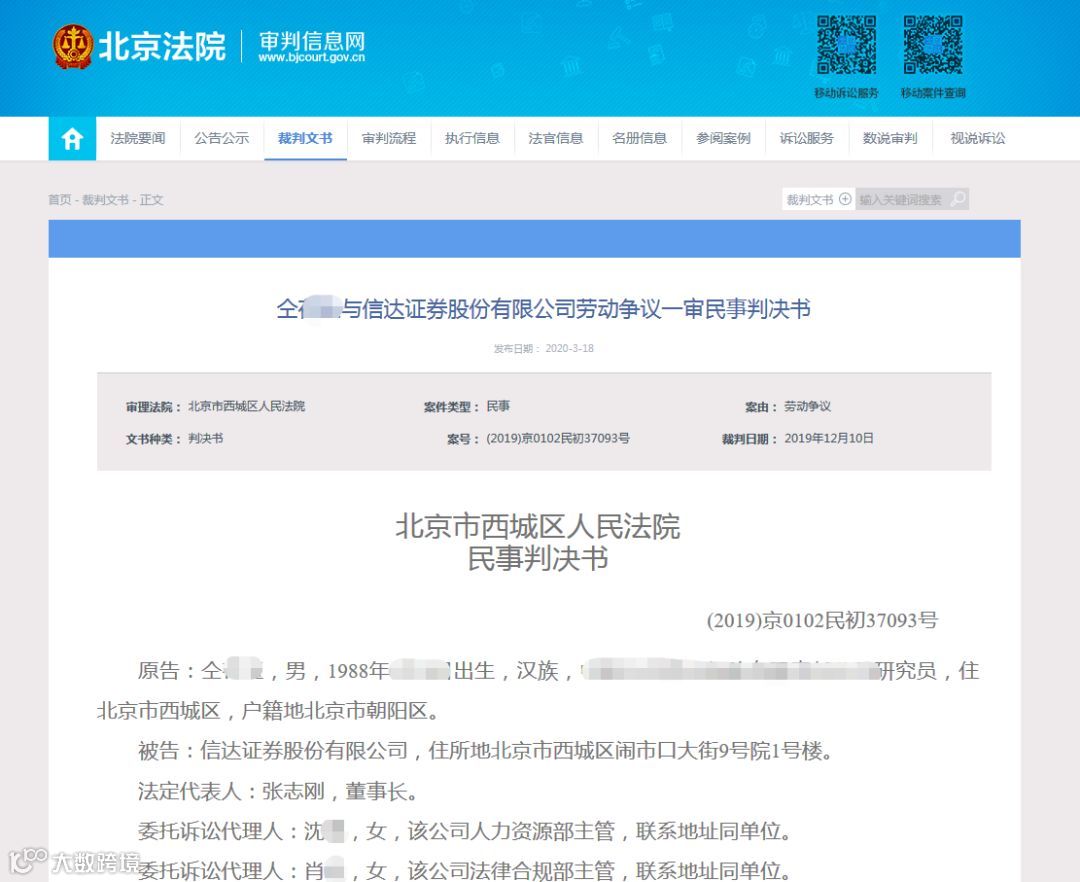Click the case cause value 劳动争议
The width and height of the screenshot is (1080, 882).
pyautogui.click(x=807, y=406)
